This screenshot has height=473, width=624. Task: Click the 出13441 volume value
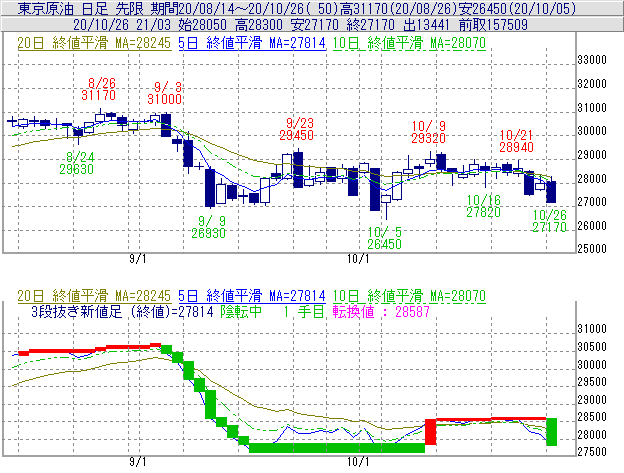pyautogui.click(x=427, y=25)
